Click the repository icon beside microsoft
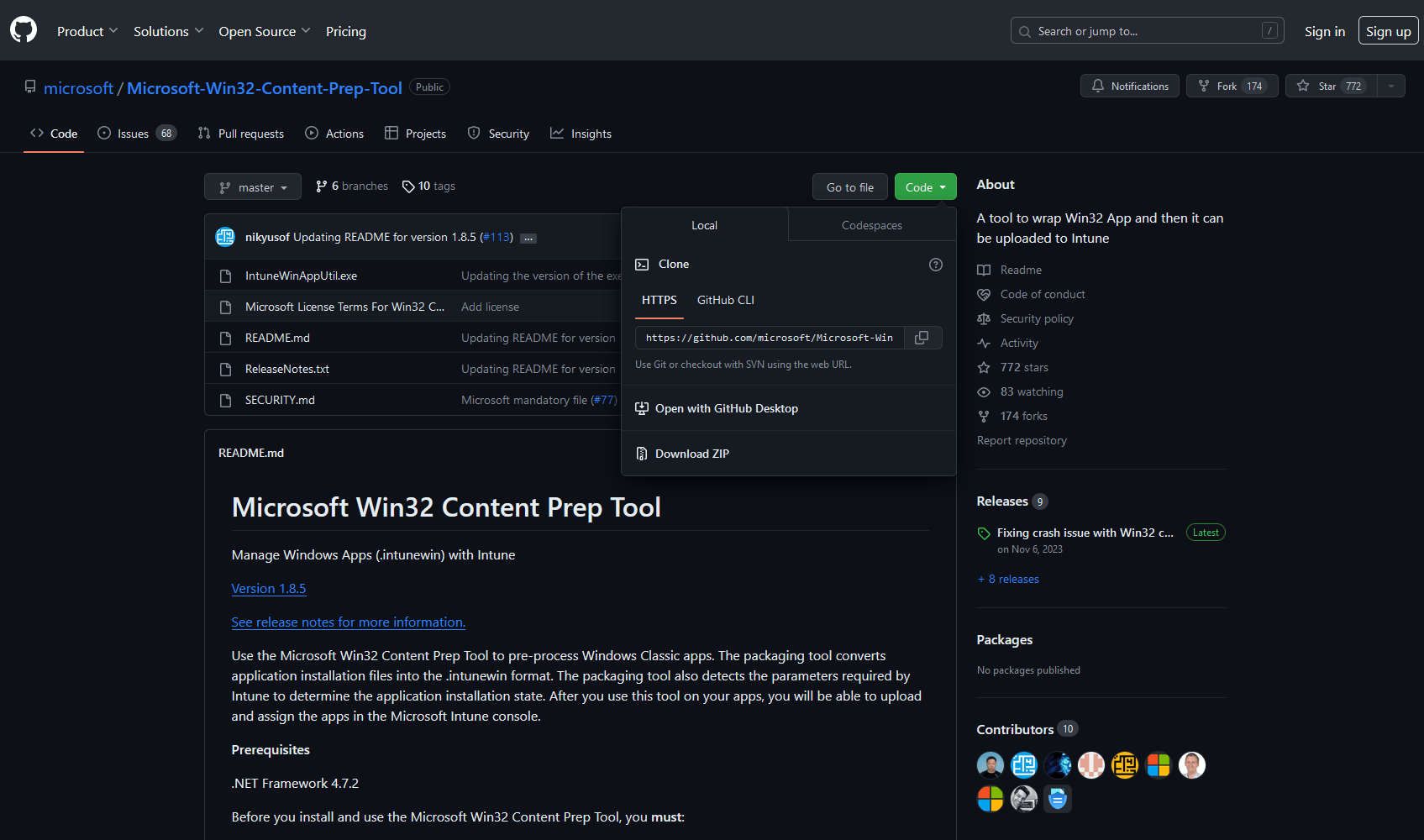The height and width of the screenshot is (840, 1424). pyautogui.click(x=30, y=87)
